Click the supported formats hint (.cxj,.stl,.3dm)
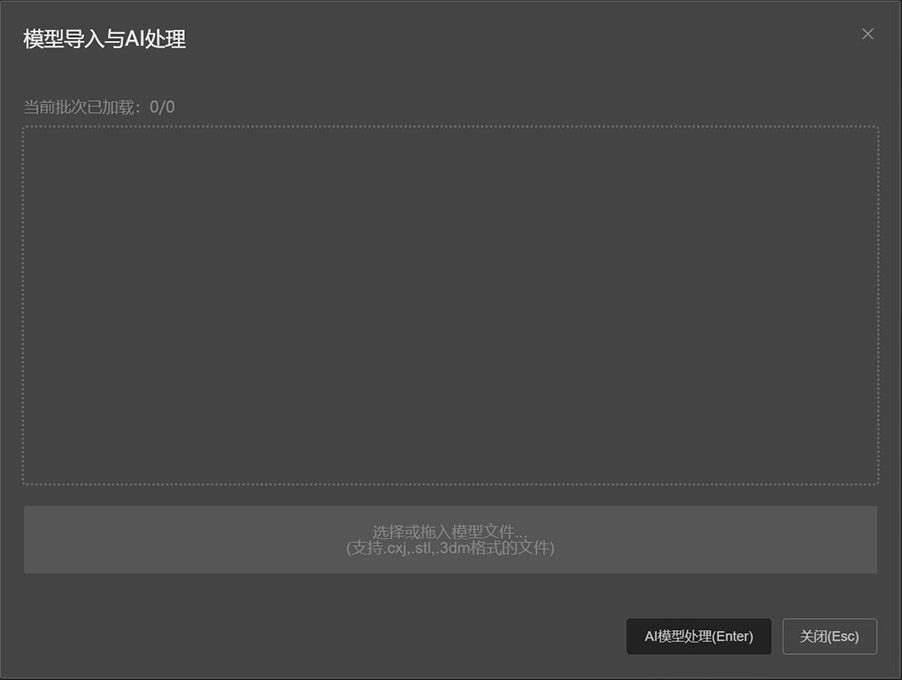This screenshot has width=902, height=680. click(x=450, y=548)
